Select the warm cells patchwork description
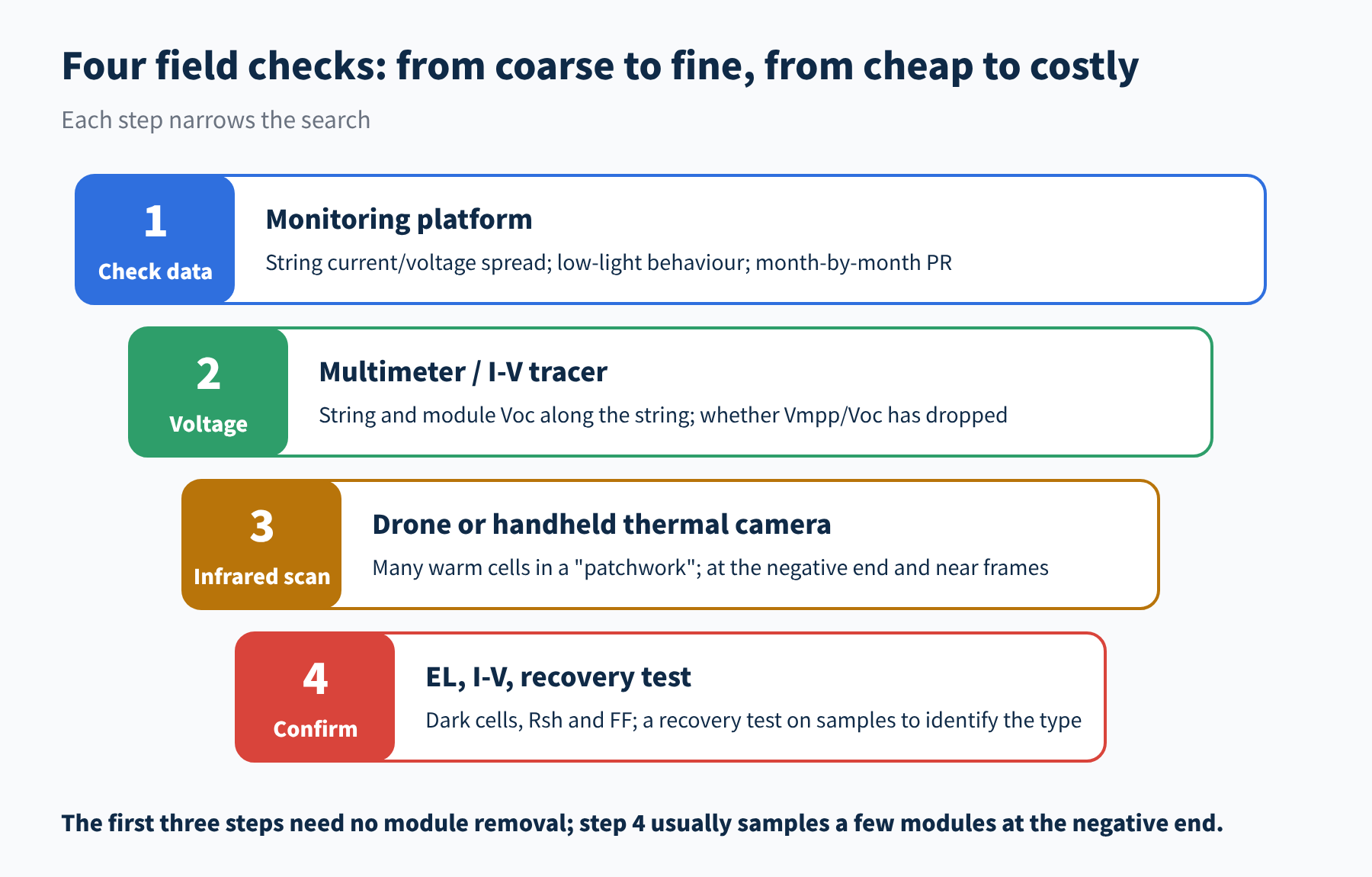 pos(710,567)
